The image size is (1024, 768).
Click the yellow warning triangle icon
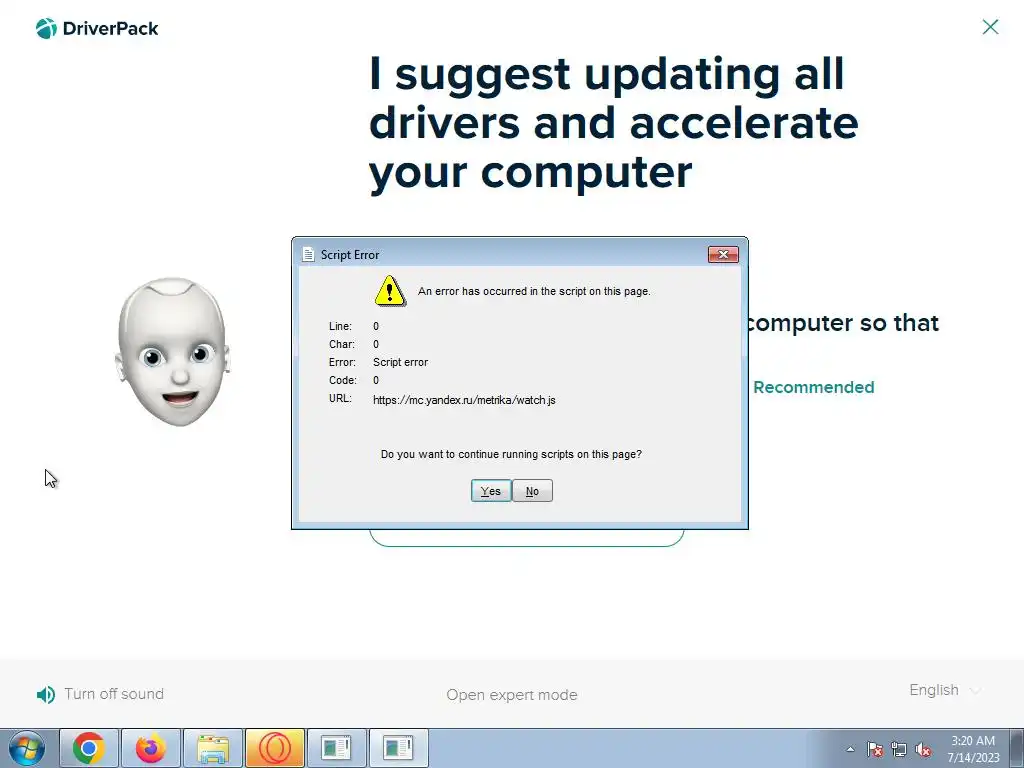(390, 291)
